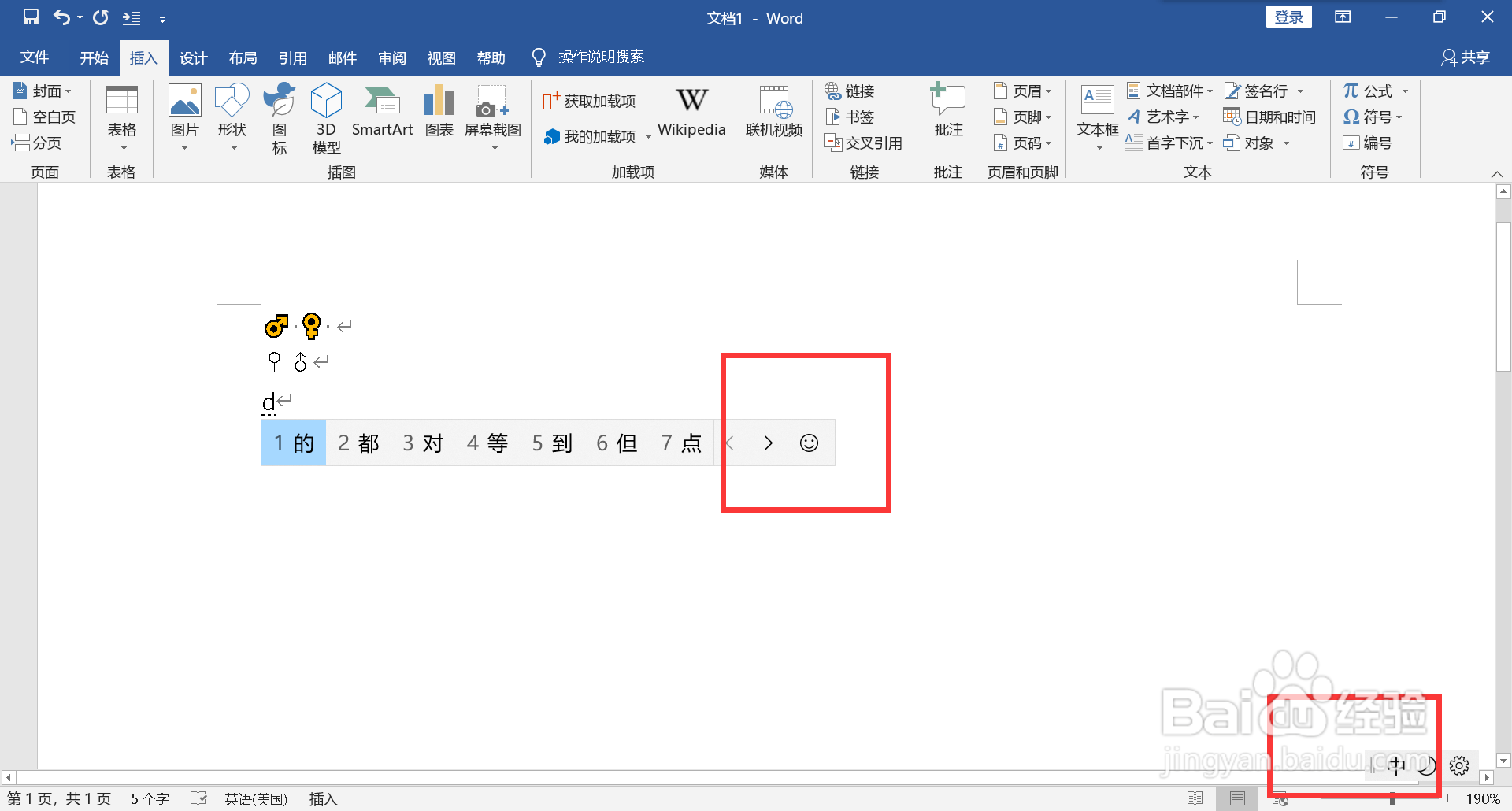Screen dimensions: 1512x811
Task: Take a 屏幕截图 screenshot capture
Action: [492, 117]
